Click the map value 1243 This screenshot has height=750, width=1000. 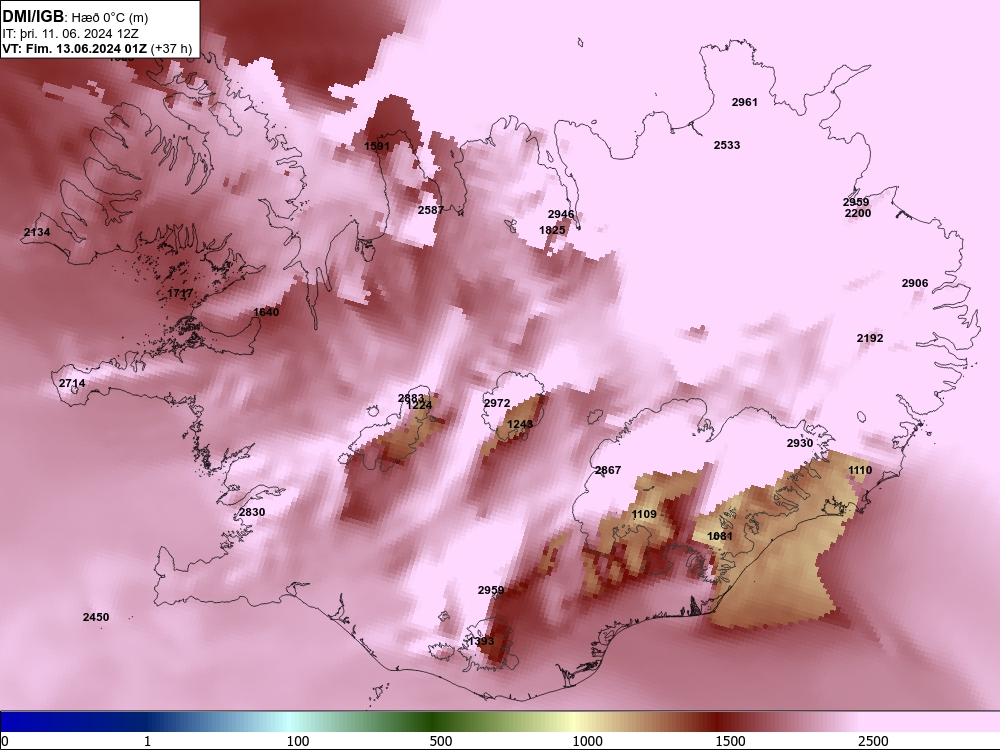pyautogui.click(x=520, y=424)
